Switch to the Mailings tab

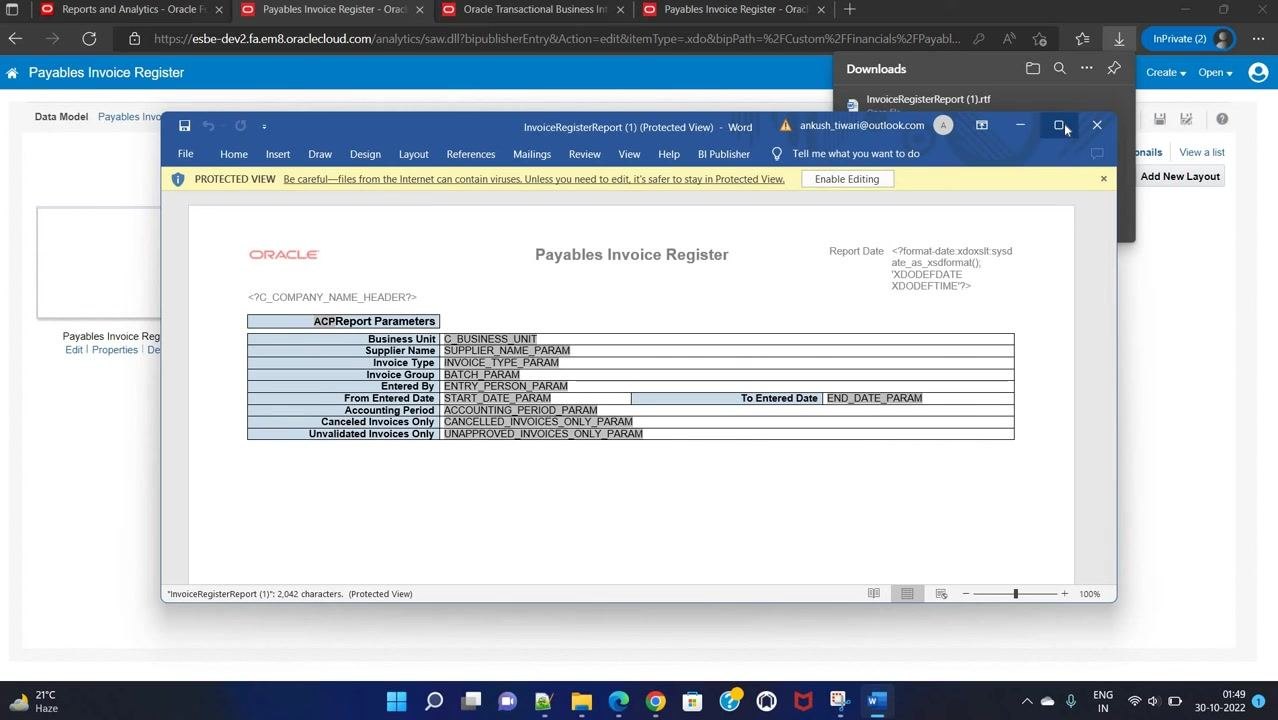click(532, 154)
